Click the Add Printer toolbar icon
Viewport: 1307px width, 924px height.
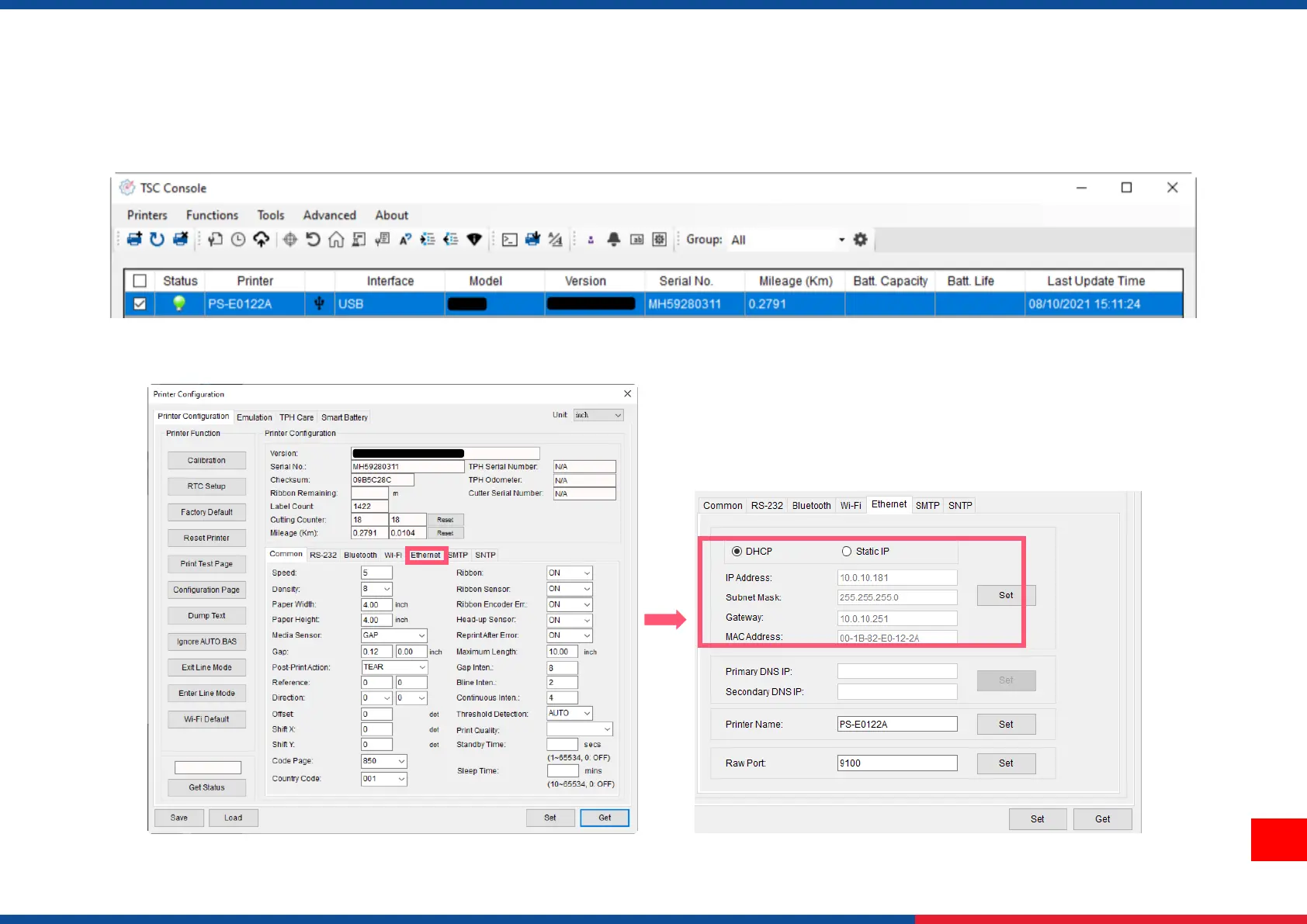click(x=134, y=239)
